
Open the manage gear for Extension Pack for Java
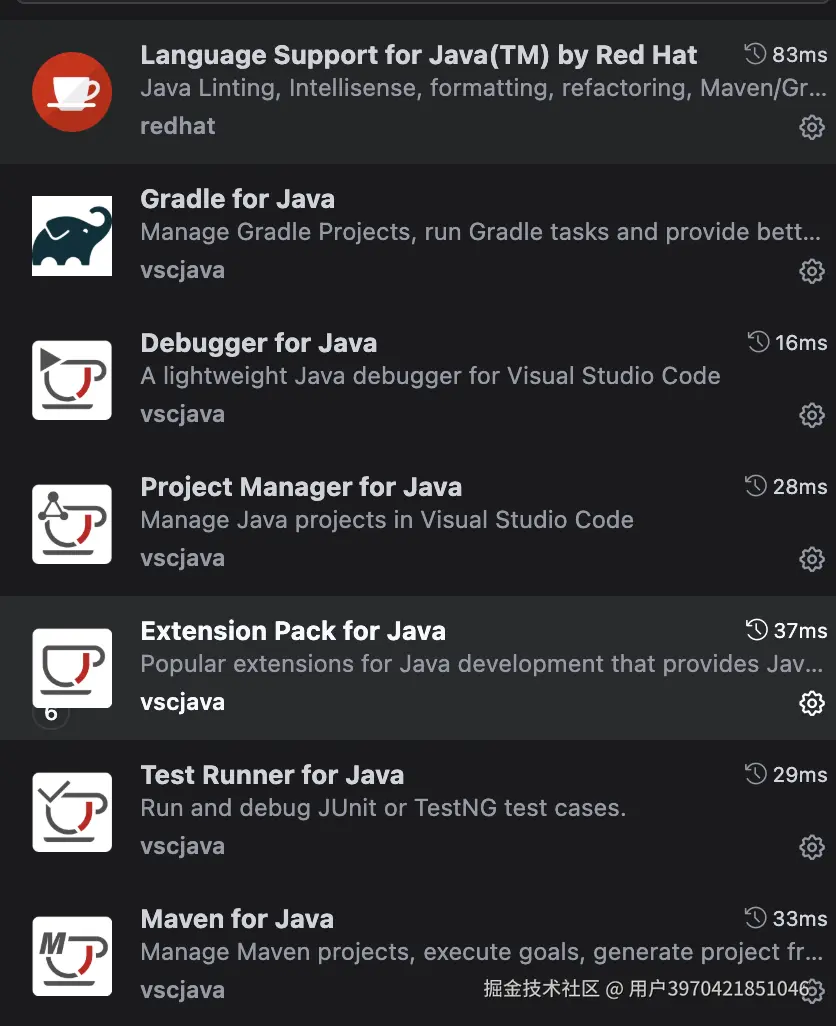tap(812, 703)
